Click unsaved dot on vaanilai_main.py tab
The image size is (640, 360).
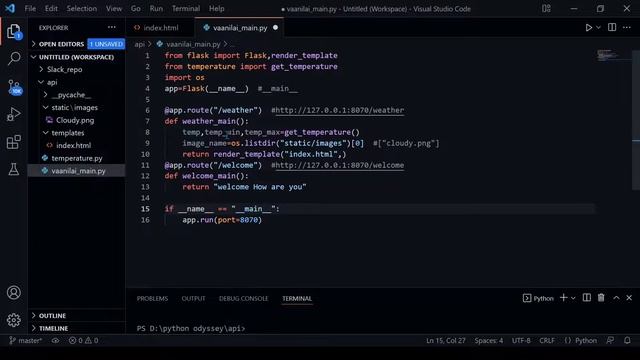click(x=276, y=28)
